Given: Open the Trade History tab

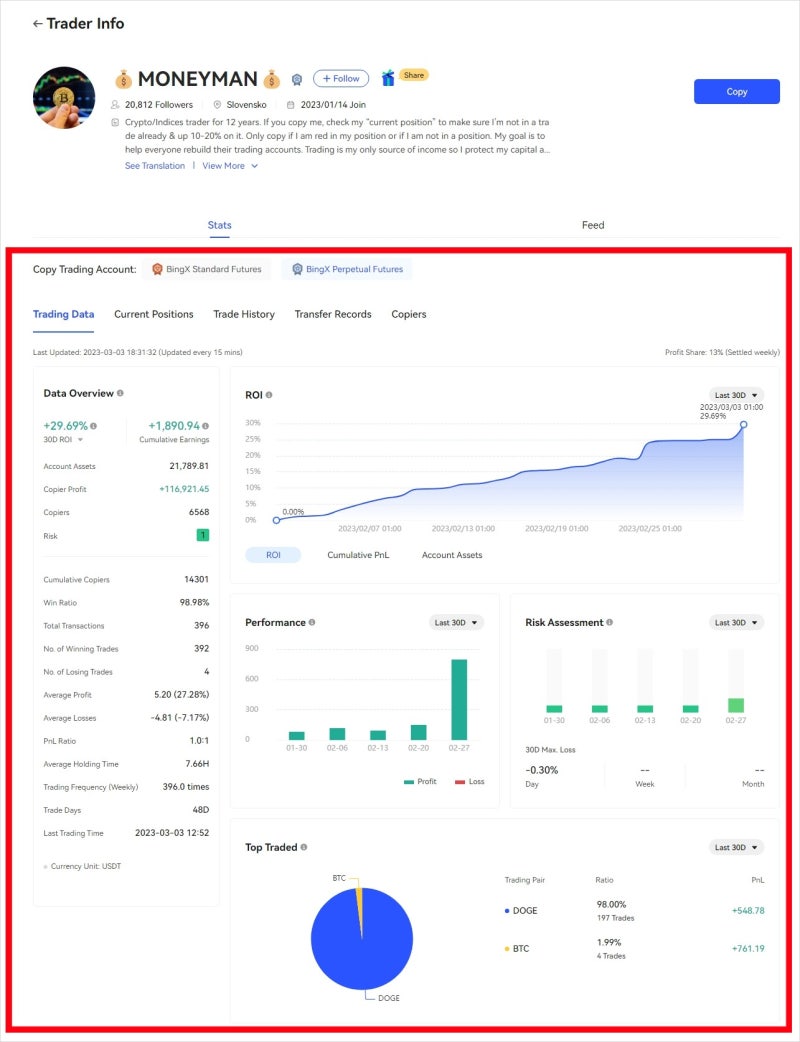Looking at the screenshot, I should pyautogui.click(x=244, y=314).
